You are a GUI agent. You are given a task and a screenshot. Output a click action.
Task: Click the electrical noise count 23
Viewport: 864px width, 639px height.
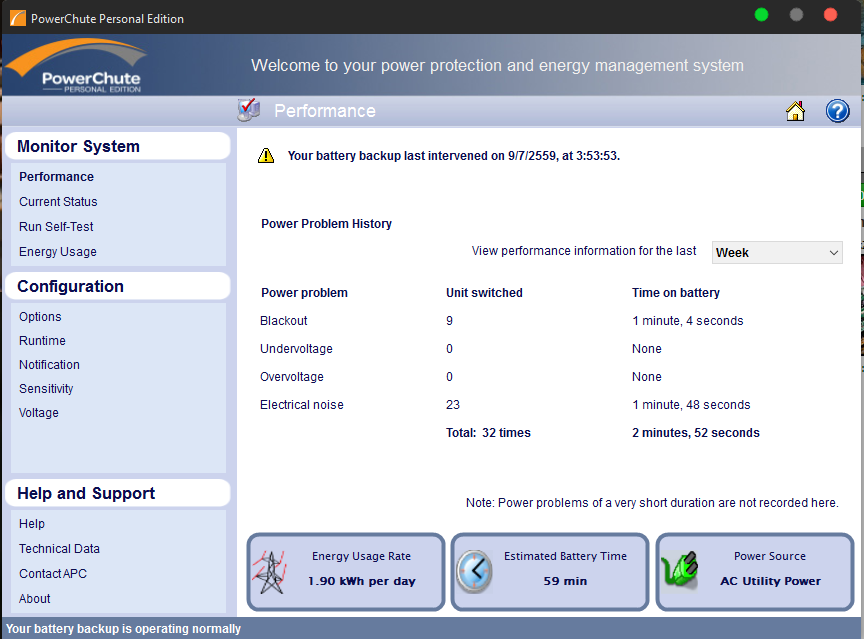452,405
